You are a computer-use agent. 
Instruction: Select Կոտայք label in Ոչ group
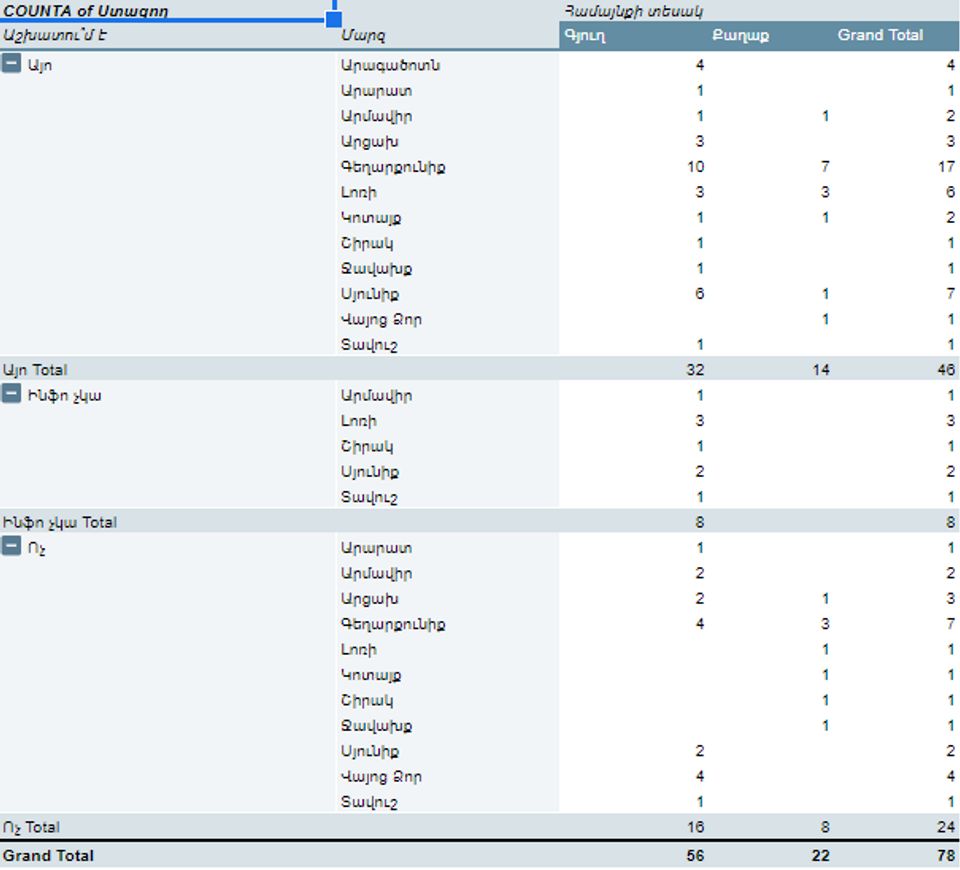pos(370,675)
